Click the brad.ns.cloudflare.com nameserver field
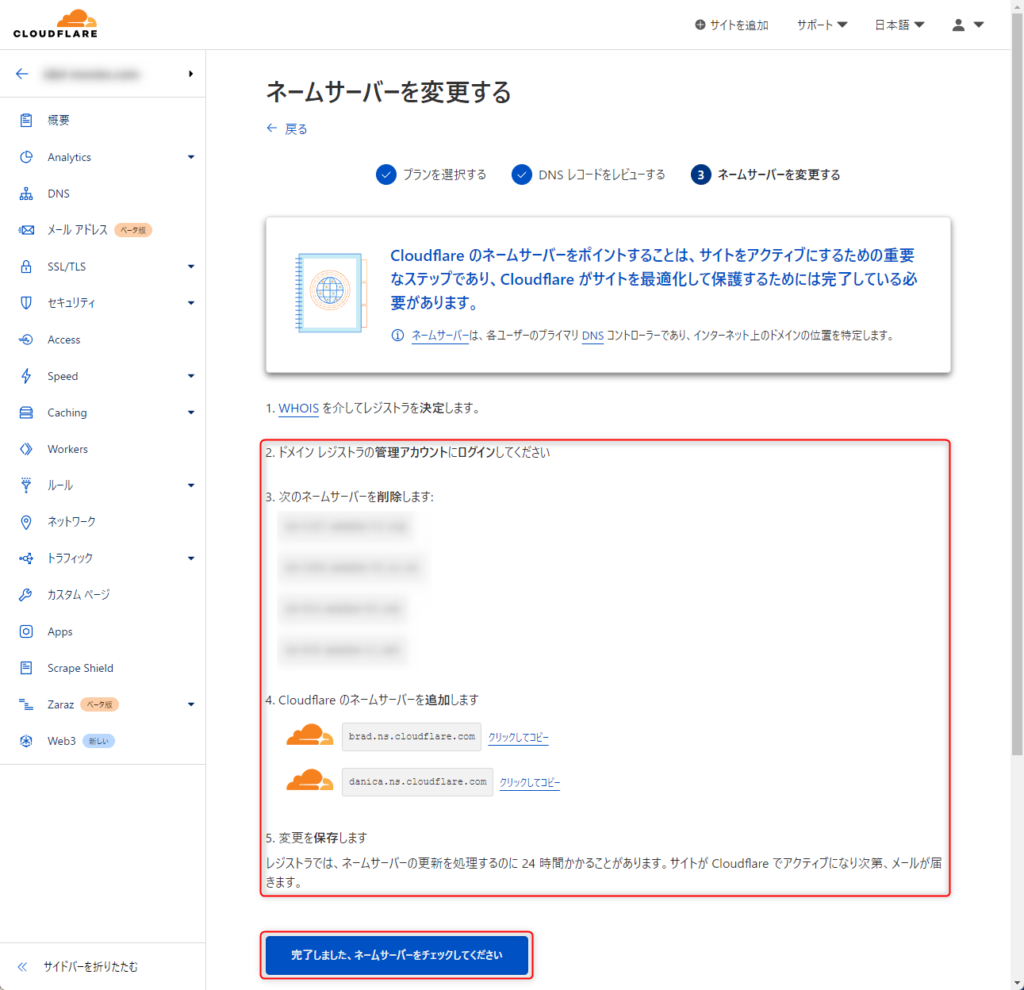 tap(411, 737)
